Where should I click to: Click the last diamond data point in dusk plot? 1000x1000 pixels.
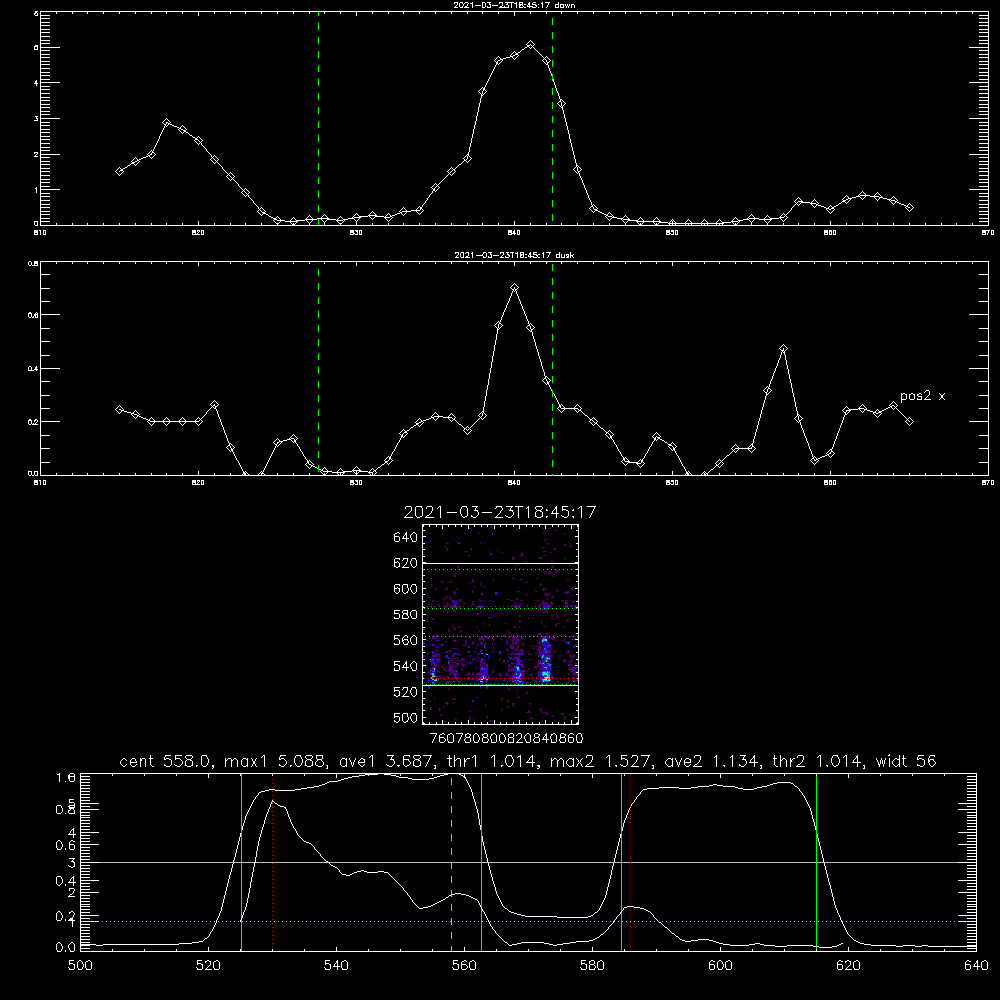909,422
